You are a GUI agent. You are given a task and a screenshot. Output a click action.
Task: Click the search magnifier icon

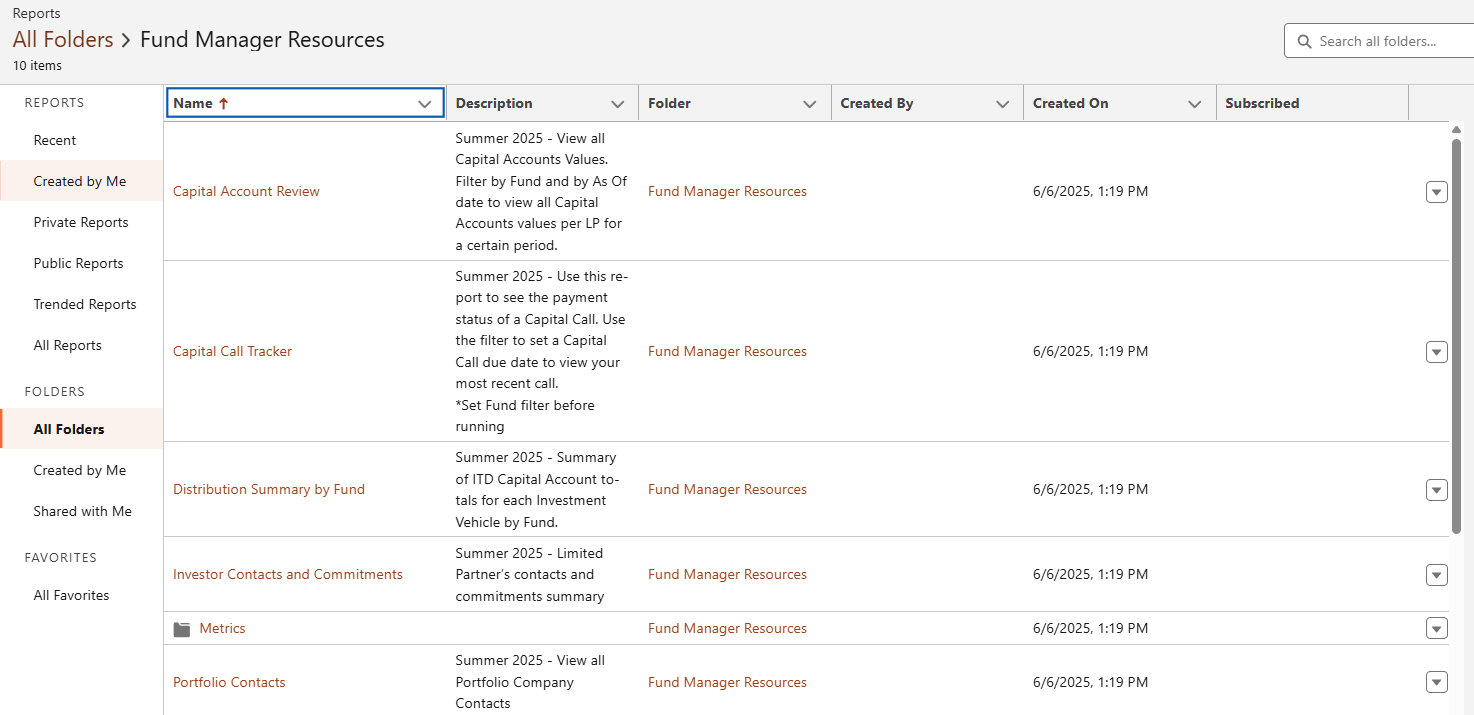coord(1304,42)
